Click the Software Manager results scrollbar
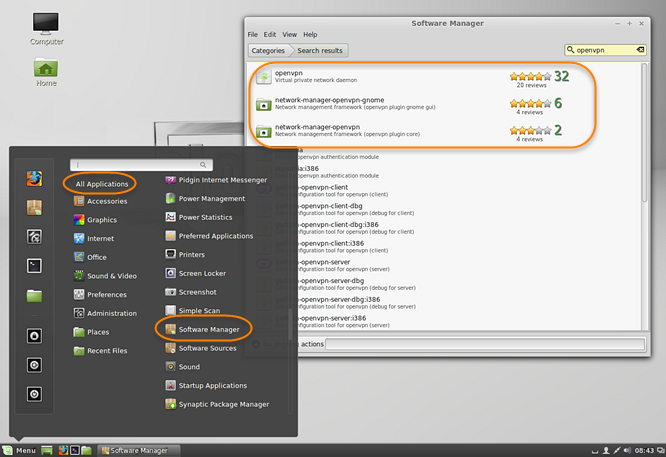This screenshot has width=666, height=457. (644, 133)
